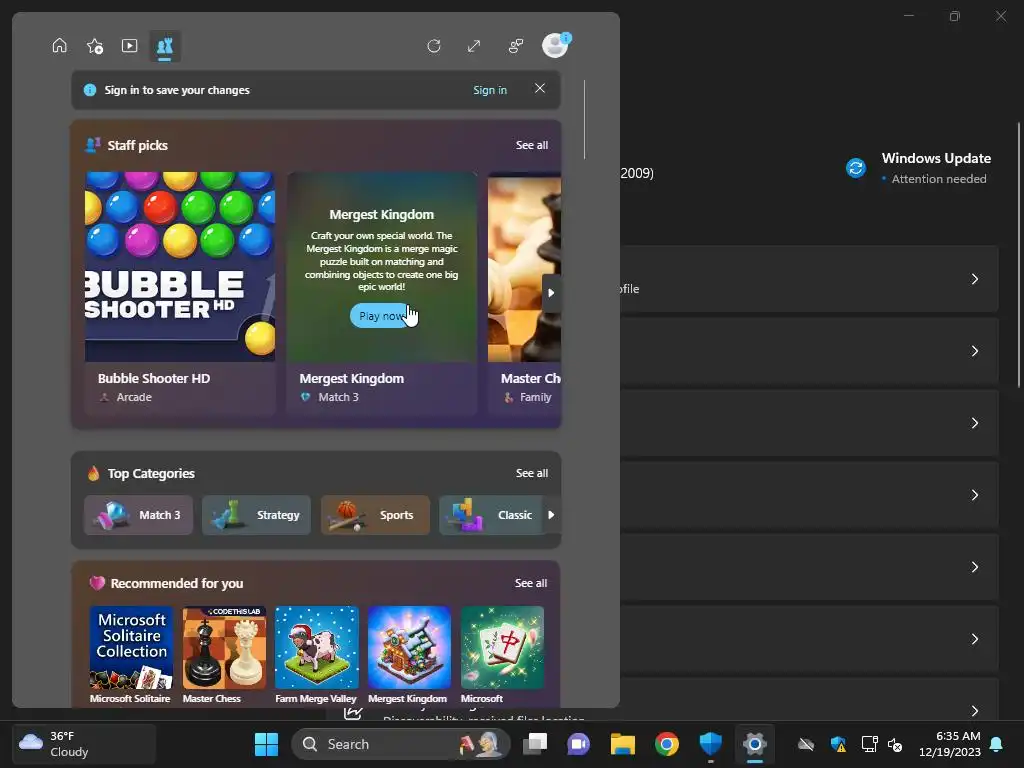The height and width of the screenshot is (768, 1024).
Task: Select the Classic category
Action: [x=491, y=515]
